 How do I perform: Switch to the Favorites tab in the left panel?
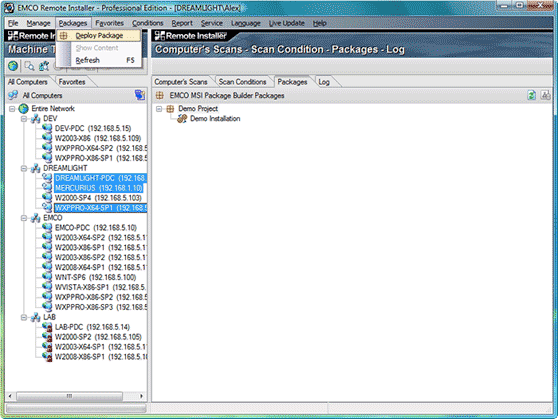click(x=72, y=82)
